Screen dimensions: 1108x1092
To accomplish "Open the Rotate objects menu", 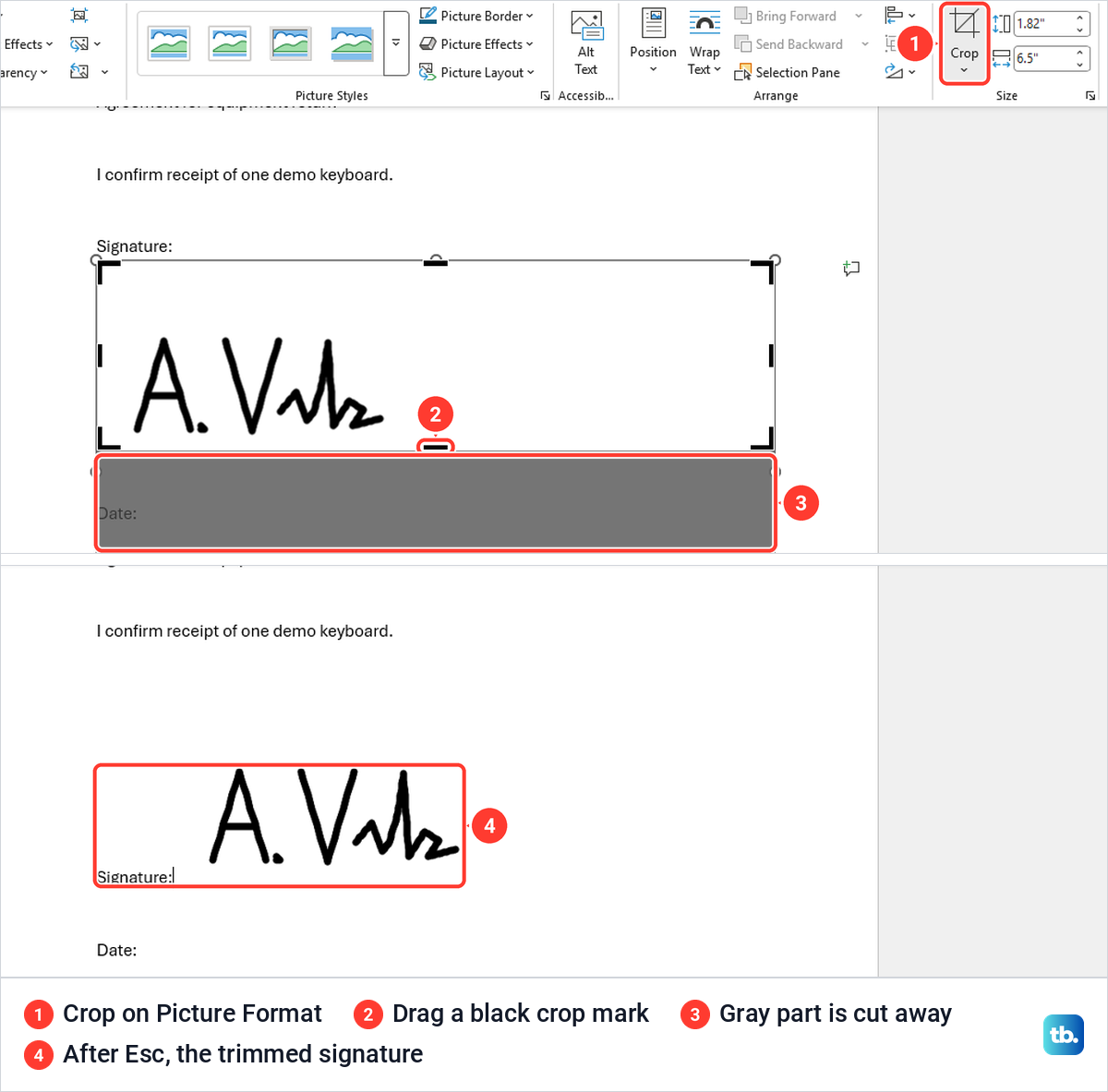I will [899, 71].
